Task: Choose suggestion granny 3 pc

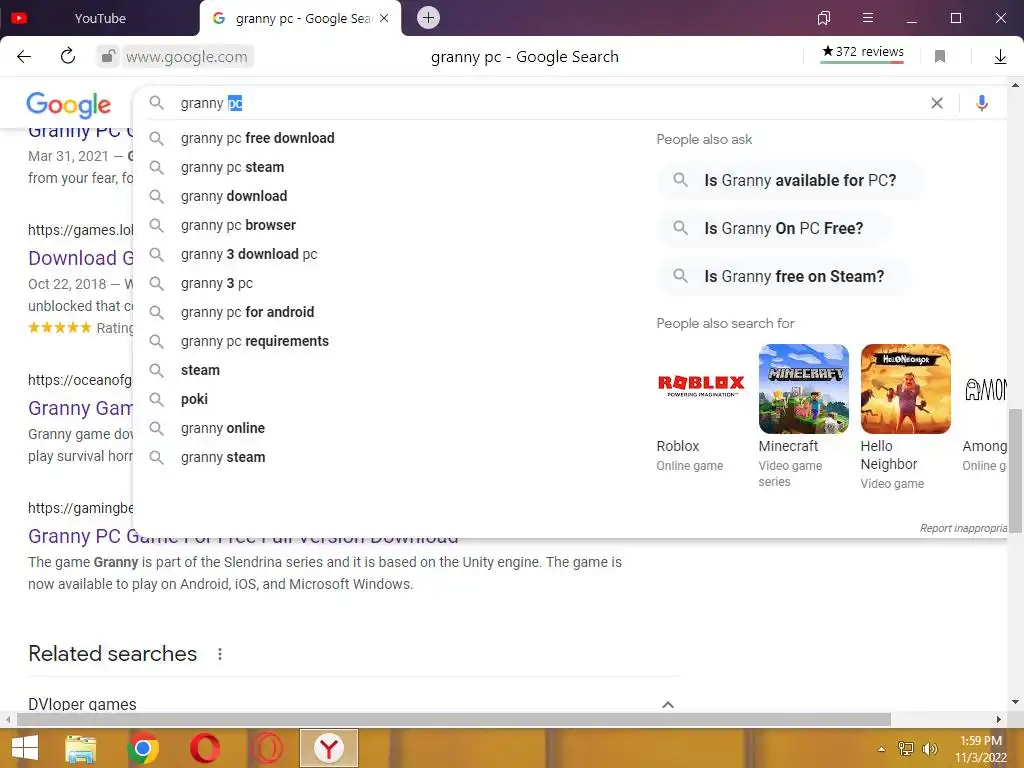Action: coord(217,283)
